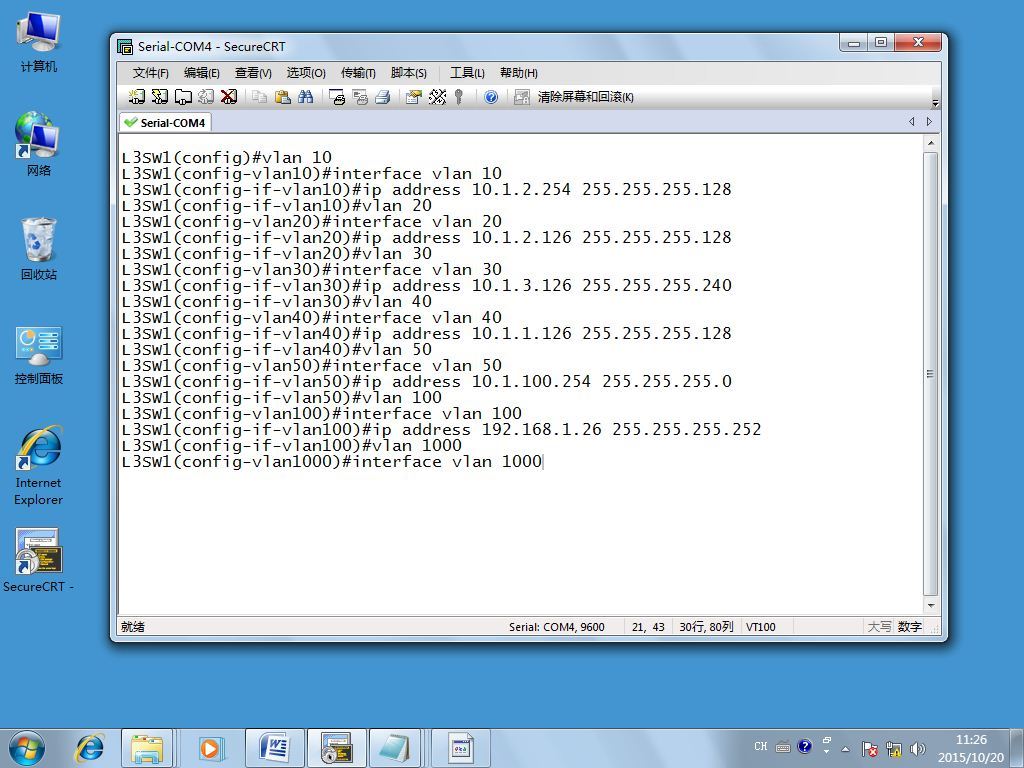Viewport: 1024px width, 768px height.
Task: Open the 计算机 desktop icon
Action: click(39, 42)
